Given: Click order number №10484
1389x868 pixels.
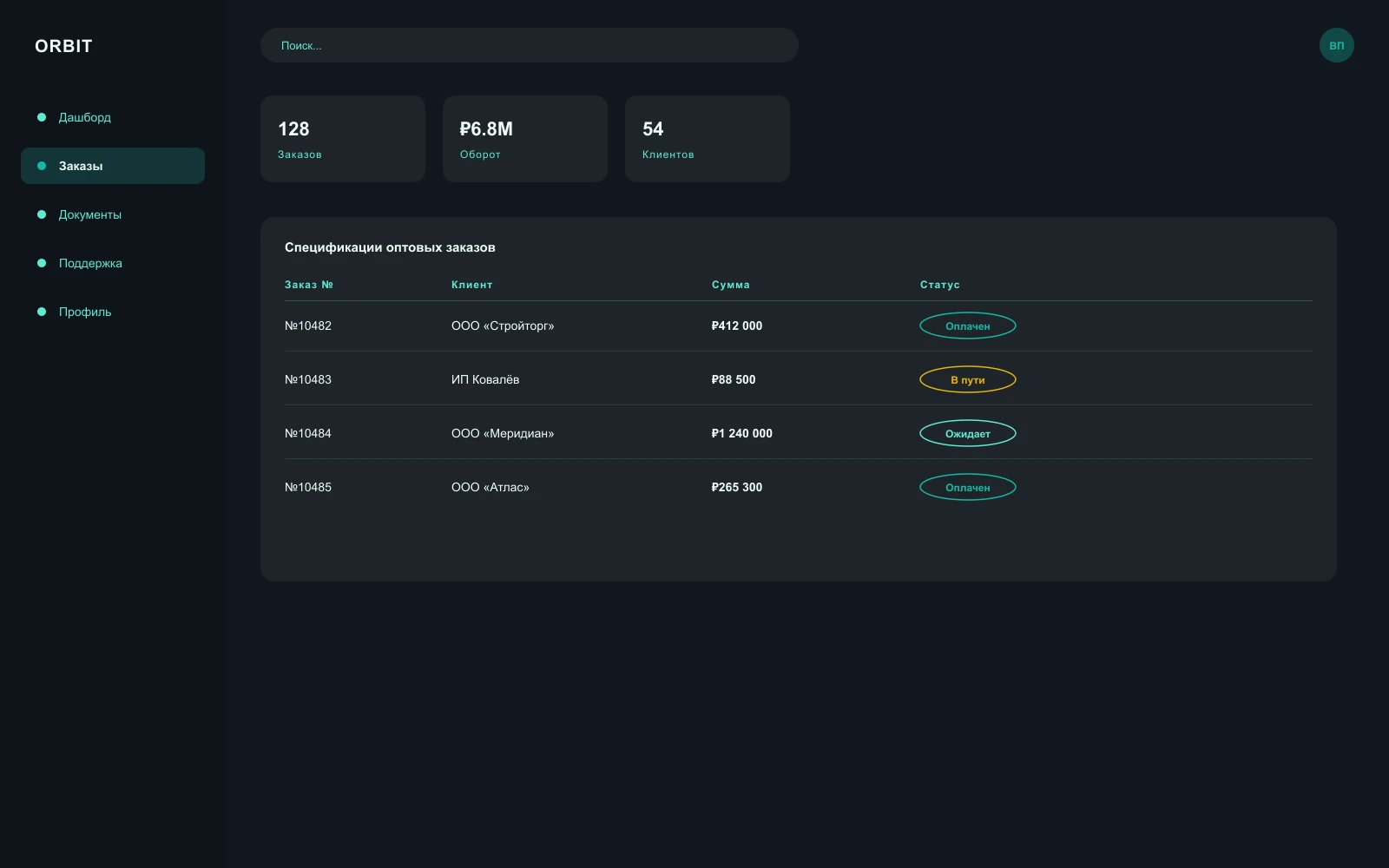Looking at the screenshot, I should coord(308,433).
